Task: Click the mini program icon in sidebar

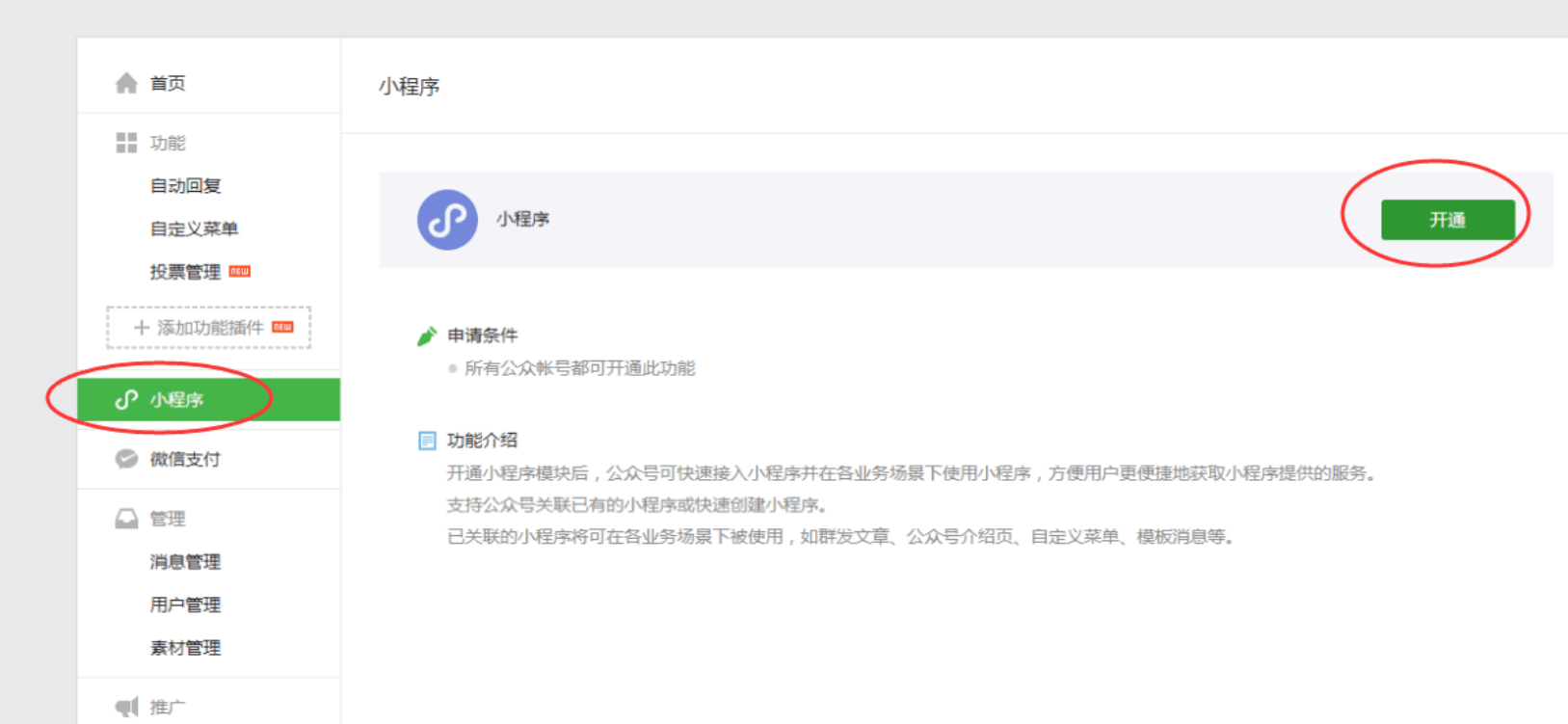Action: point(126,400)
